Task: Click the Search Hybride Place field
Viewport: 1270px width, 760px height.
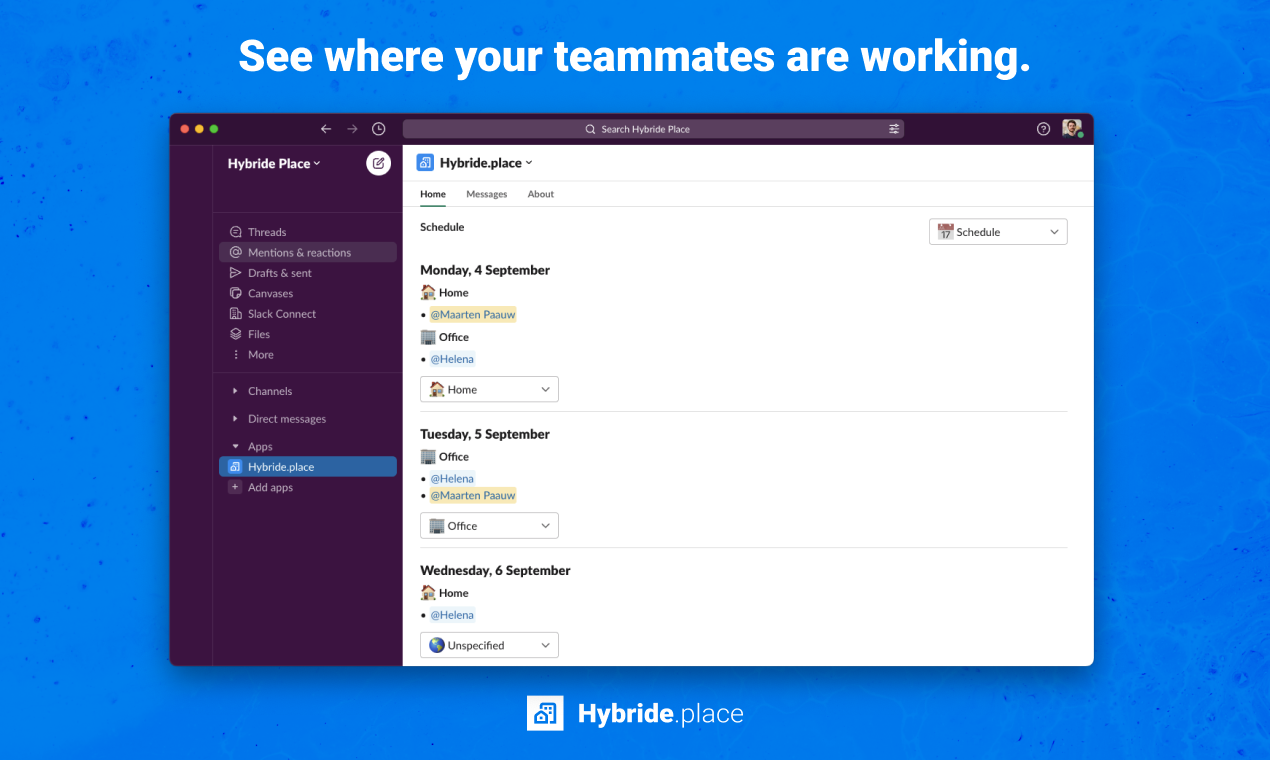Action: click(653, 129)
